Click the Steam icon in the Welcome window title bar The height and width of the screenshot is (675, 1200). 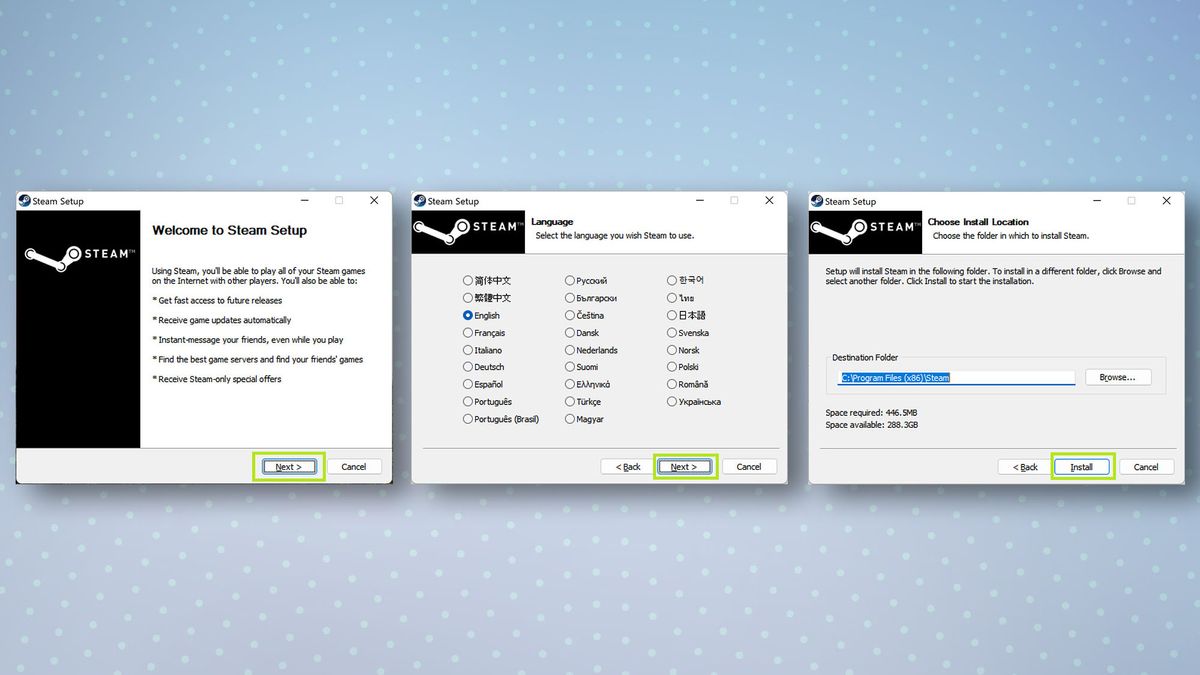click(x=23, y=200)
